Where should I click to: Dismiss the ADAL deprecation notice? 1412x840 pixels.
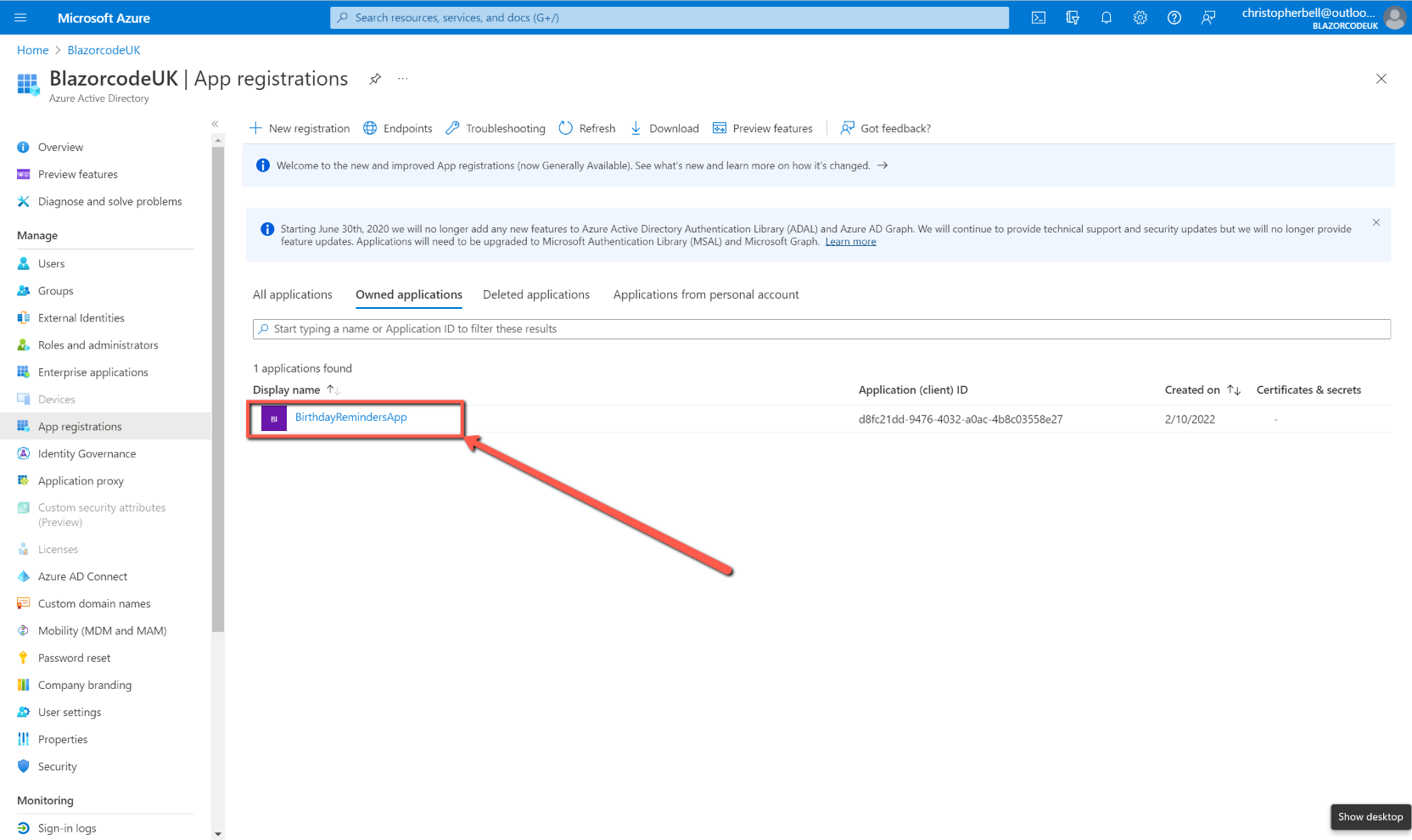(1376, 222)
